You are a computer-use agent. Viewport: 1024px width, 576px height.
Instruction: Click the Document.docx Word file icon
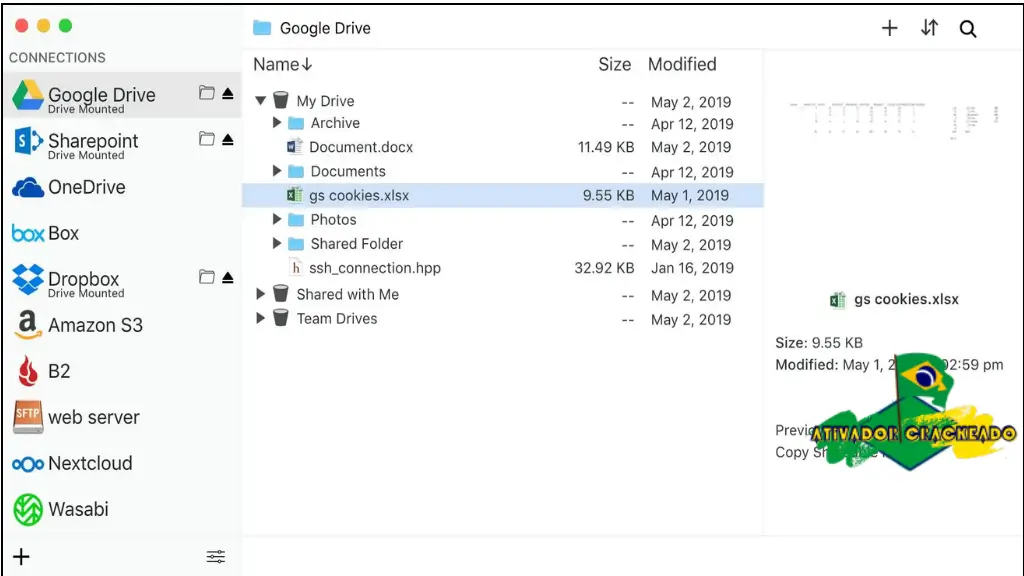pos(295,146)
